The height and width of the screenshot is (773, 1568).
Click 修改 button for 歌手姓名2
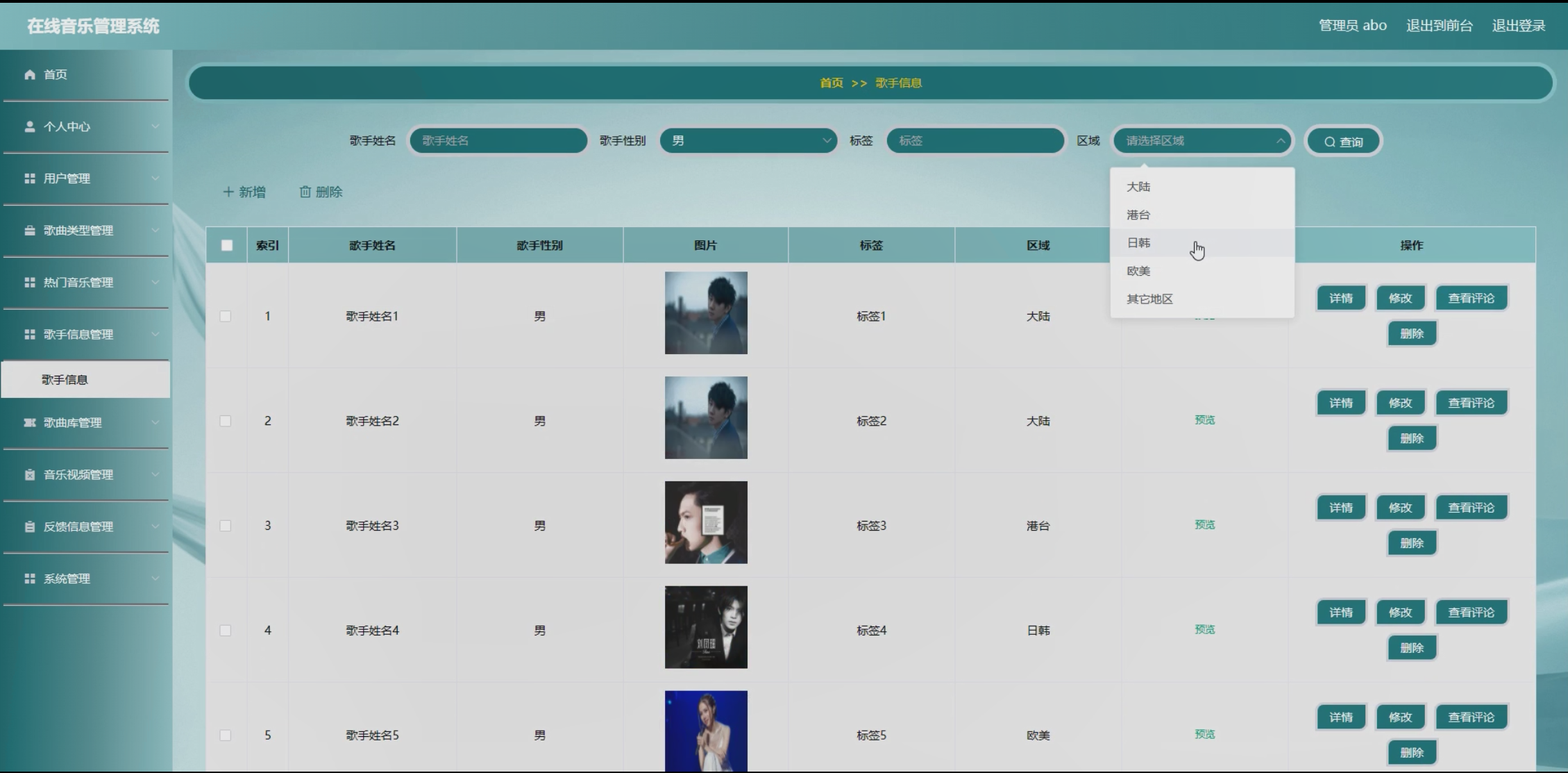1400,403
